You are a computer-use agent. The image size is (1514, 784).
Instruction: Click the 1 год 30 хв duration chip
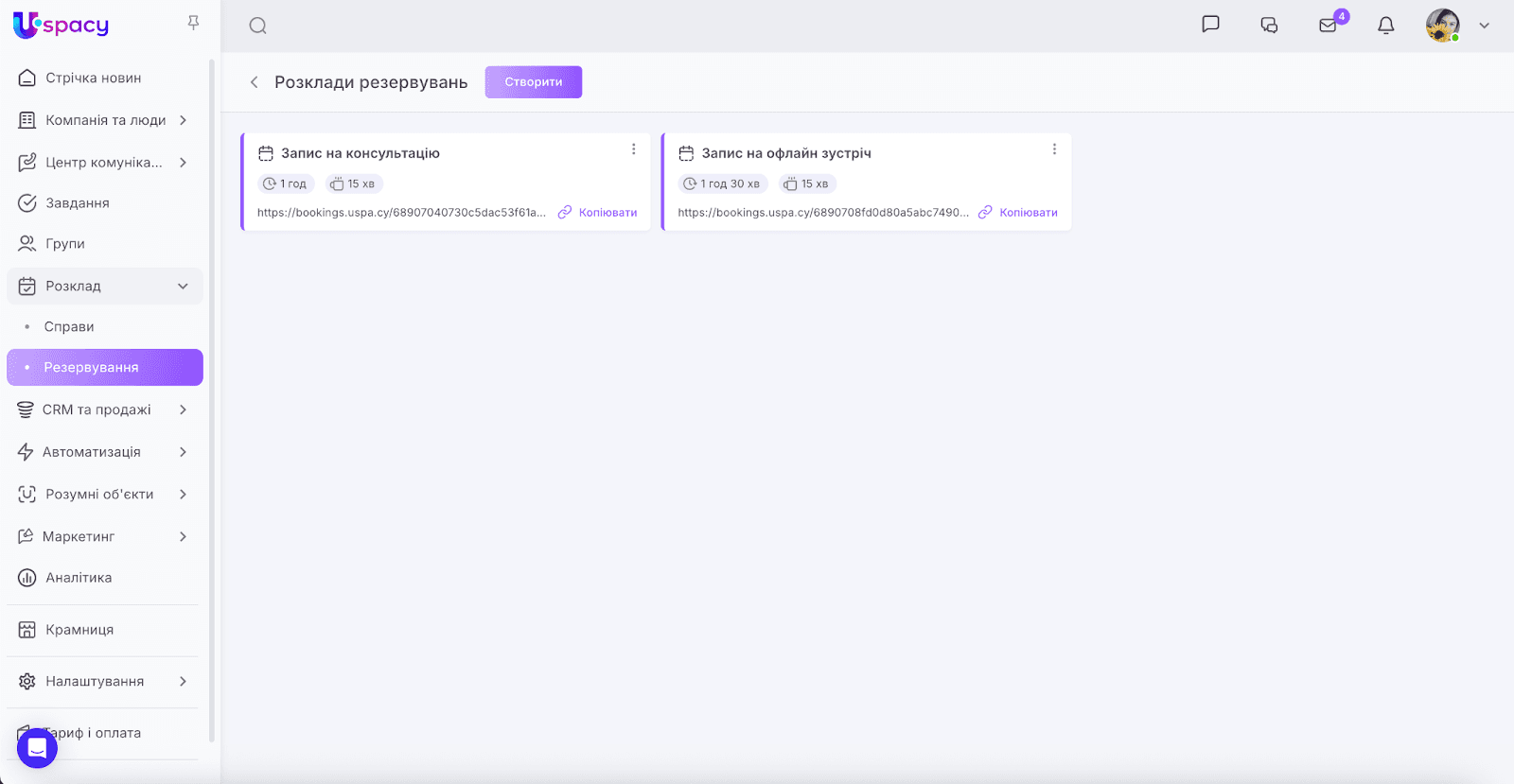(723, 183)
